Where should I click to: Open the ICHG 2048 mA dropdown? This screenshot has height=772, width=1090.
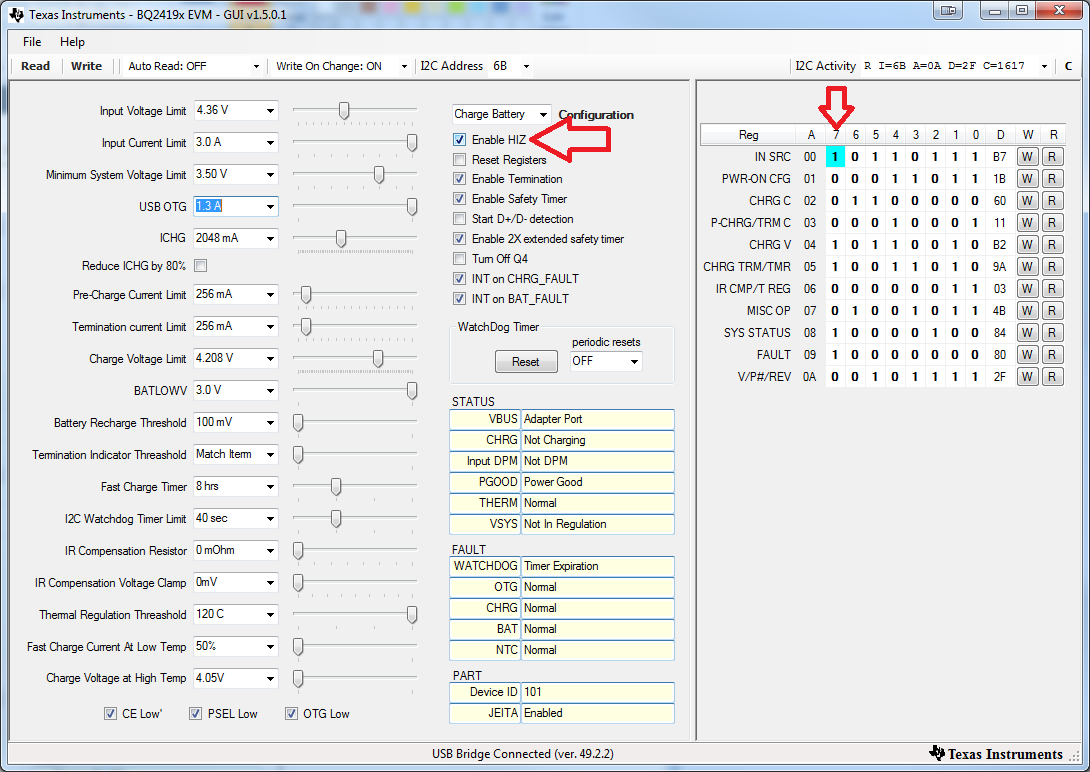[x=270, y=238]
